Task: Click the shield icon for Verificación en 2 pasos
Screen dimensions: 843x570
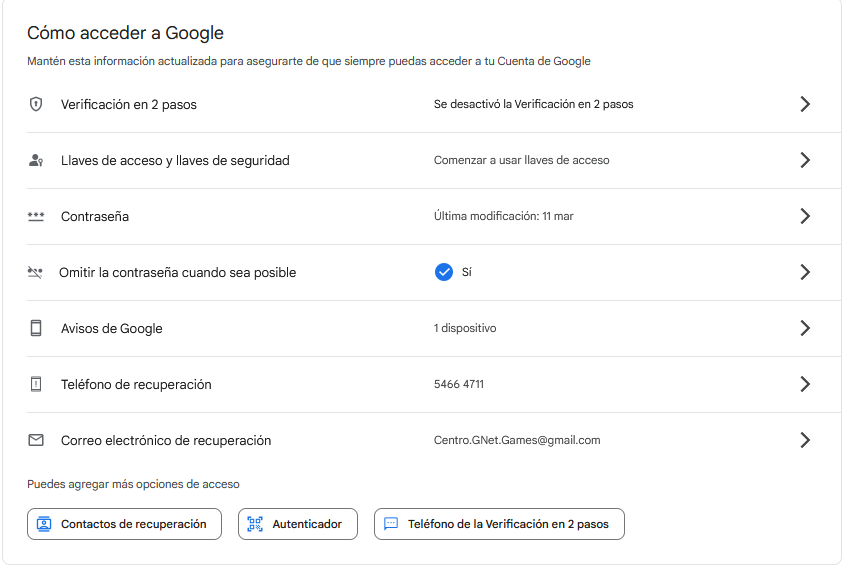Action: [36, 104]
